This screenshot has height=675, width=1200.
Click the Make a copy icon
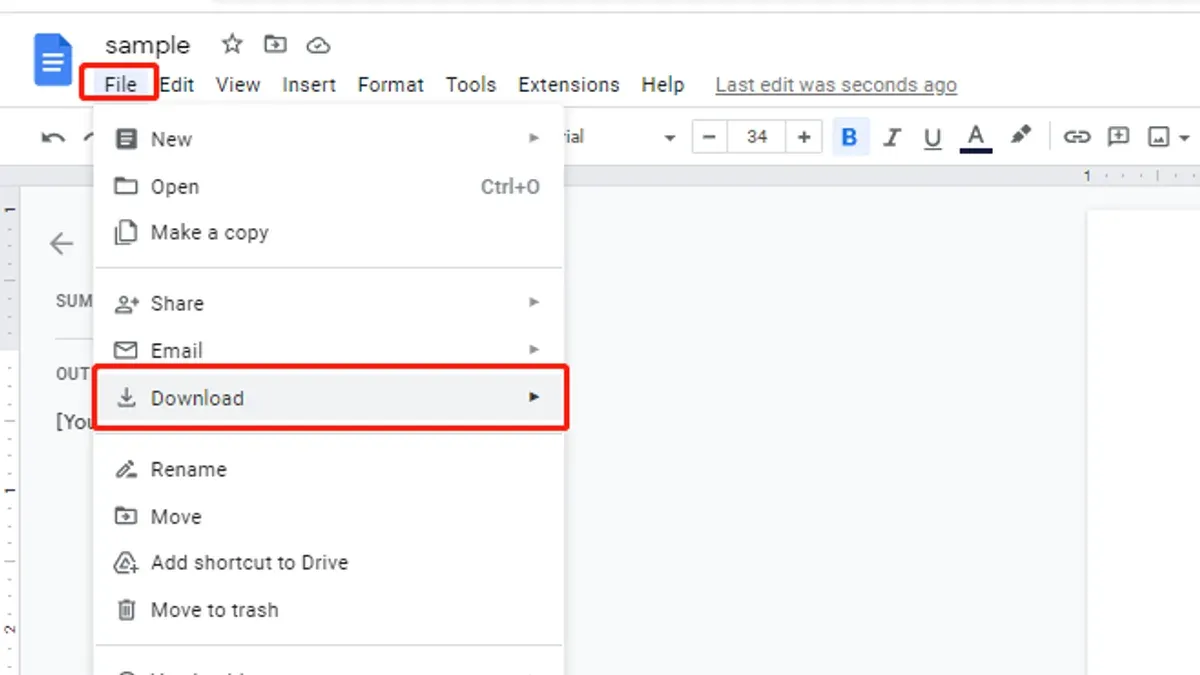click(126, 232)
